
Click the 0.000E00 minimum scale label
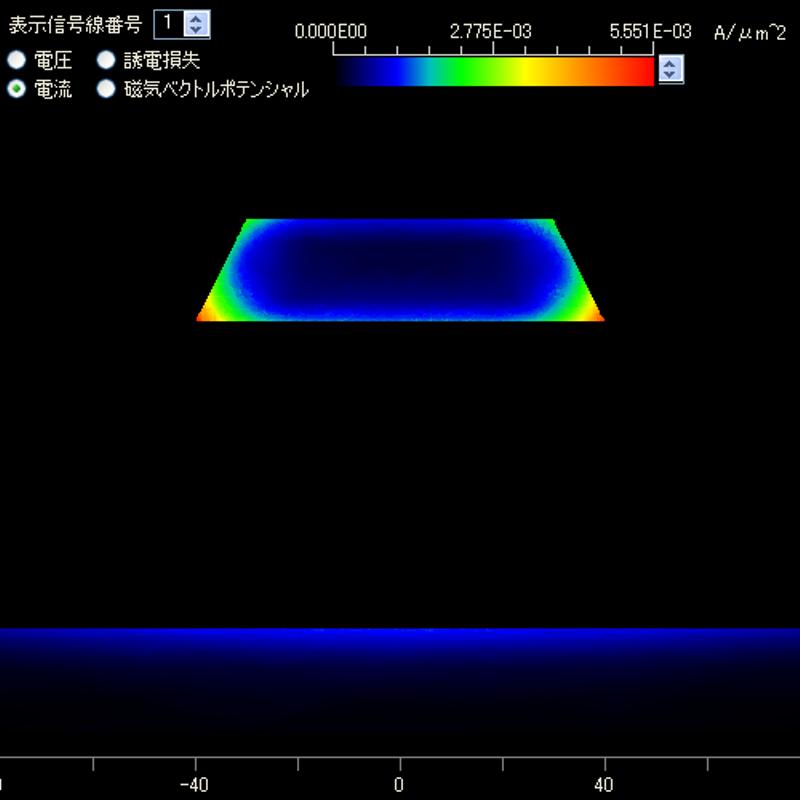331,31
